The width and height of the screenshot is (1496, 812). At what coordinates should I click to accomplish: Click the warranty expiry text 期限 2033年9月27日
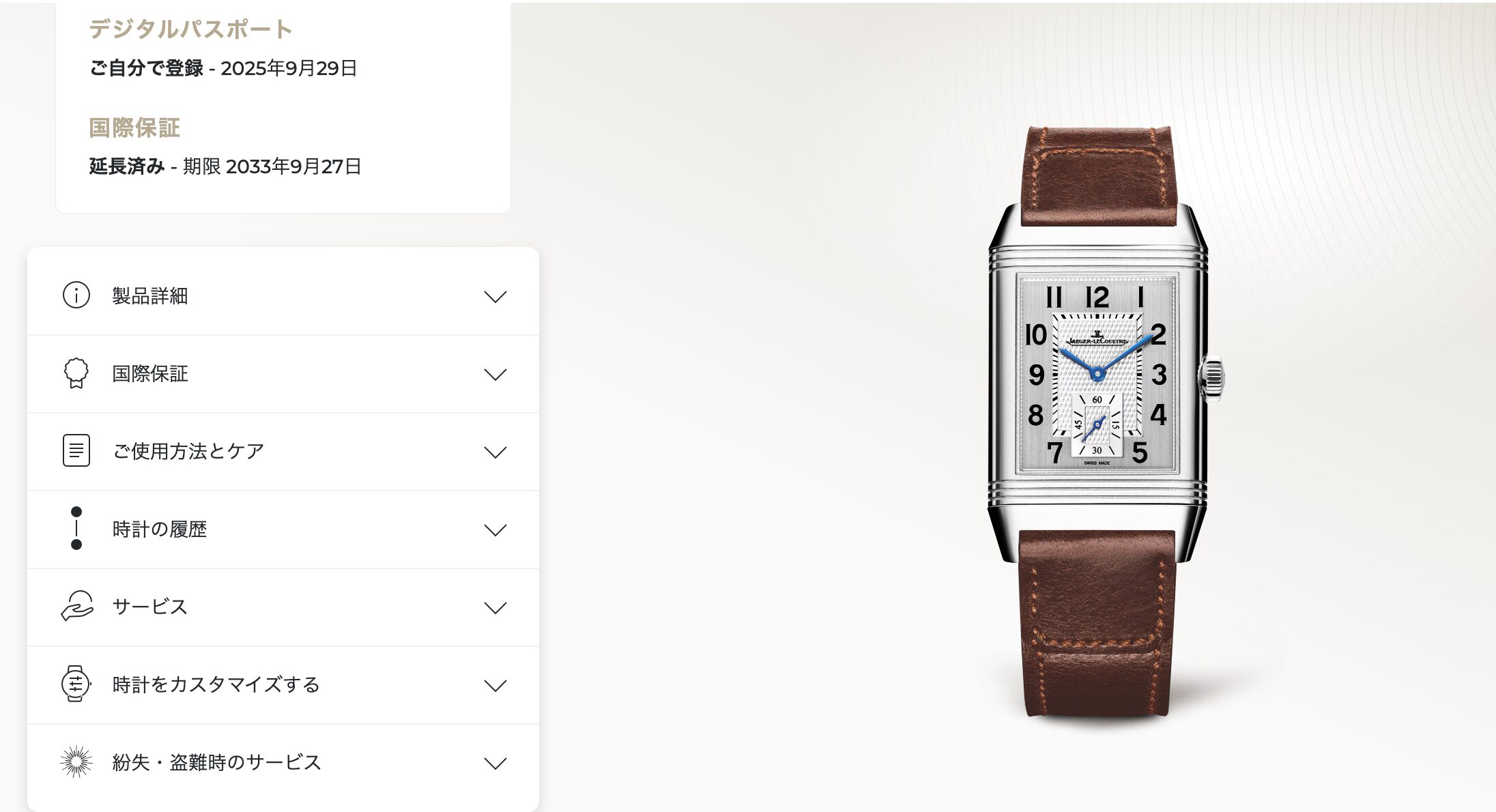pos(272,166)
